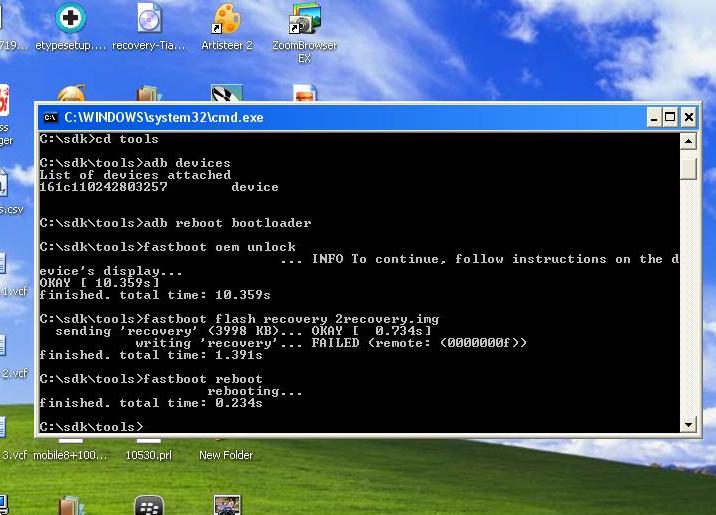Click the console scrollbar up arrow
The width and height of the screenshot is (716, 515).
coord(688,141)
